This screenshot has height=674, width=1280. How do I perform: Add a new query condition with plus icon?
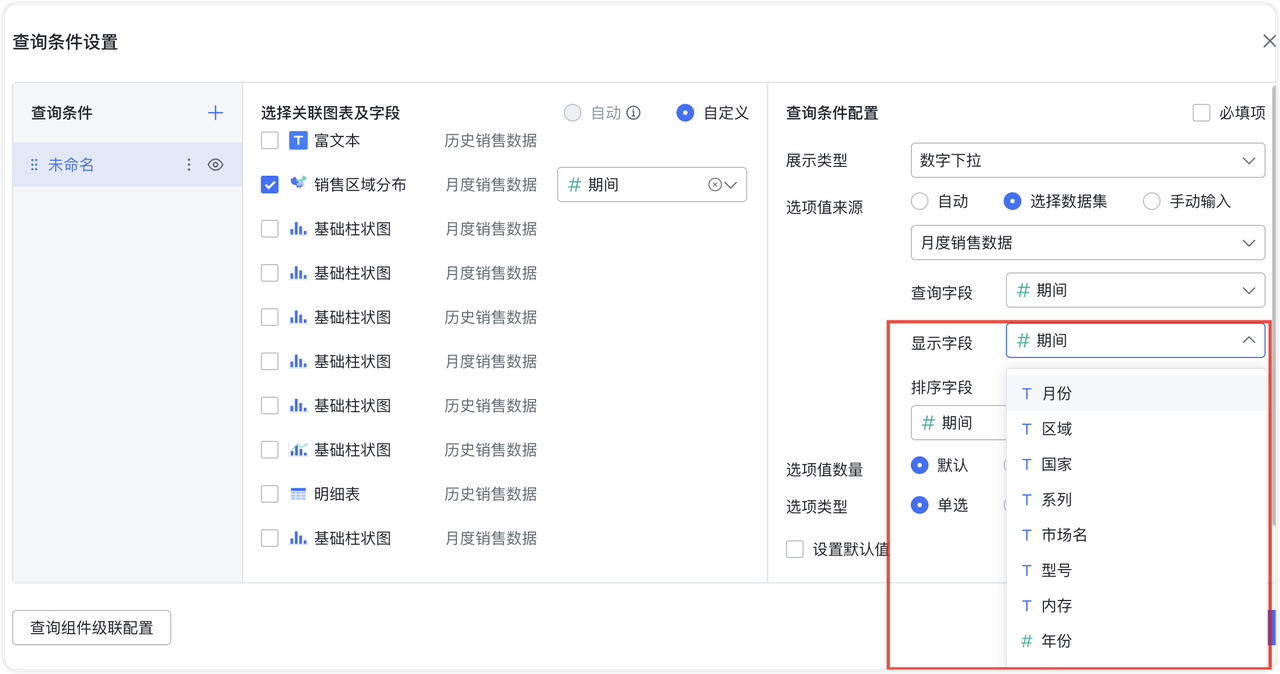(215, 113)
